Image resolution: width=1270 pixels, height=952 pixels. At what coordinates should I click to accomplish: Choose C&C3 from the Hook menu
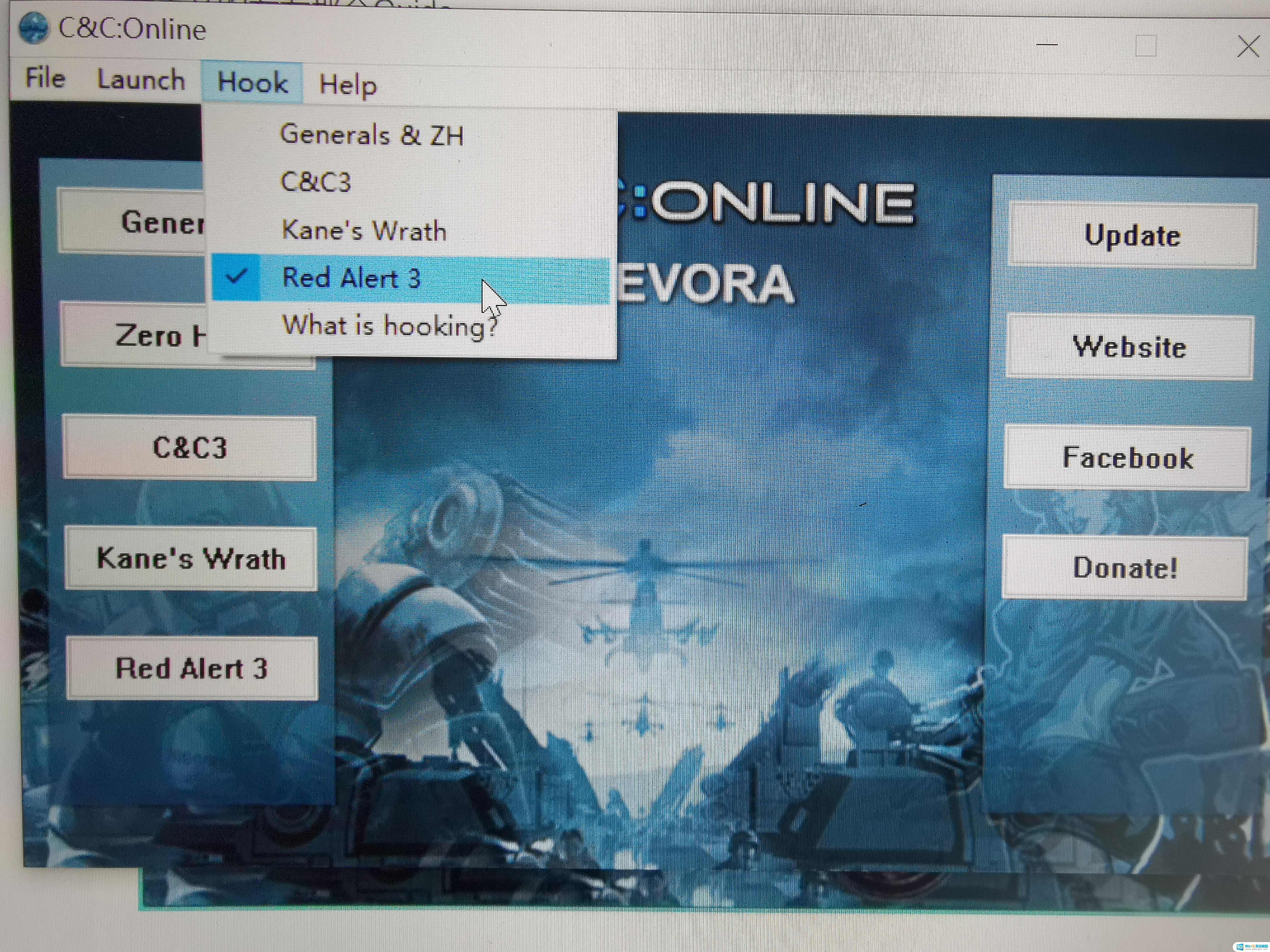[x=411, y=182]
